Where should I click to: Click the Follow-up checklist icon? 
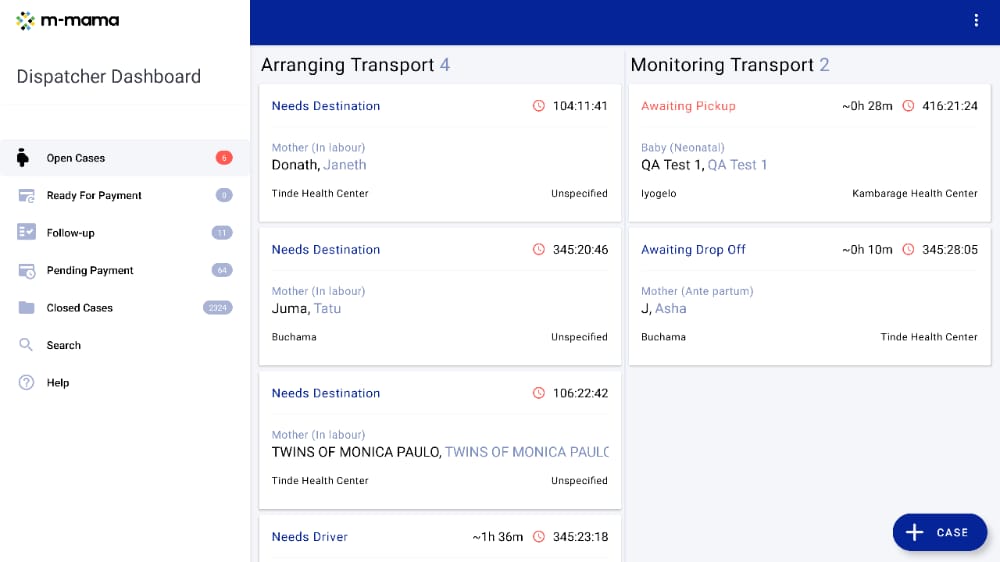(x=26, y=233)
